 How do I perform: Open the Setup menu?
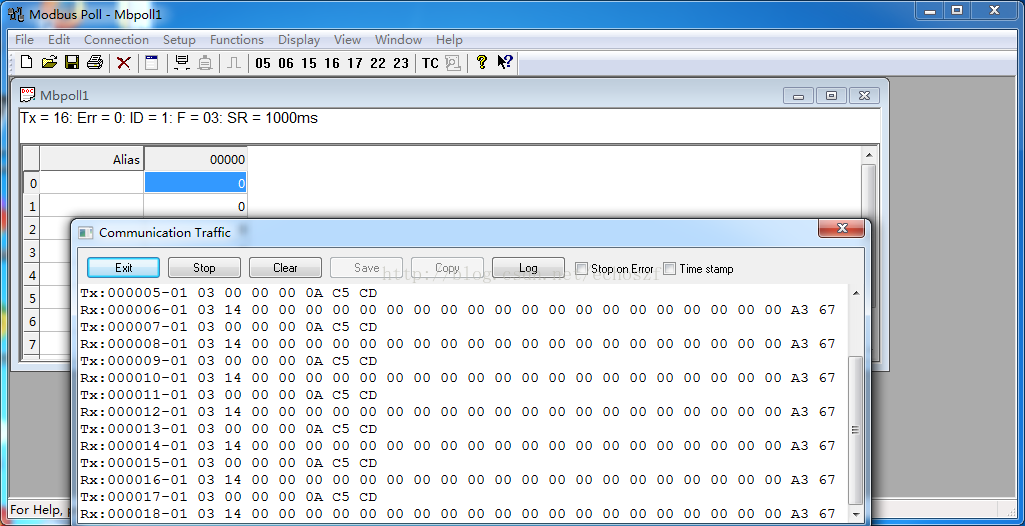point(179,40)
